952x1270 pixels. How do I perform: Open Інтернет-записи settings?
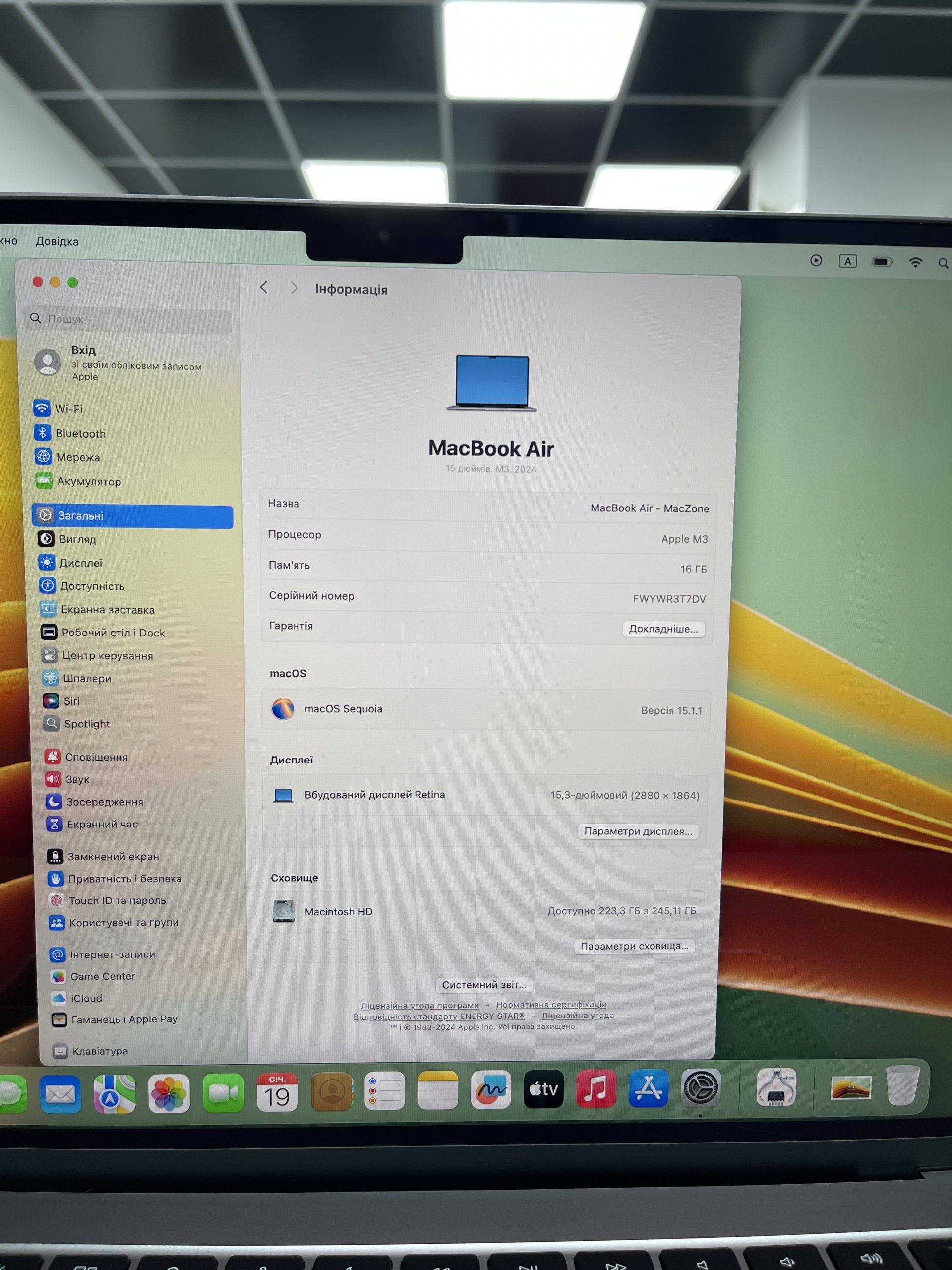click(x=103, y=954)
